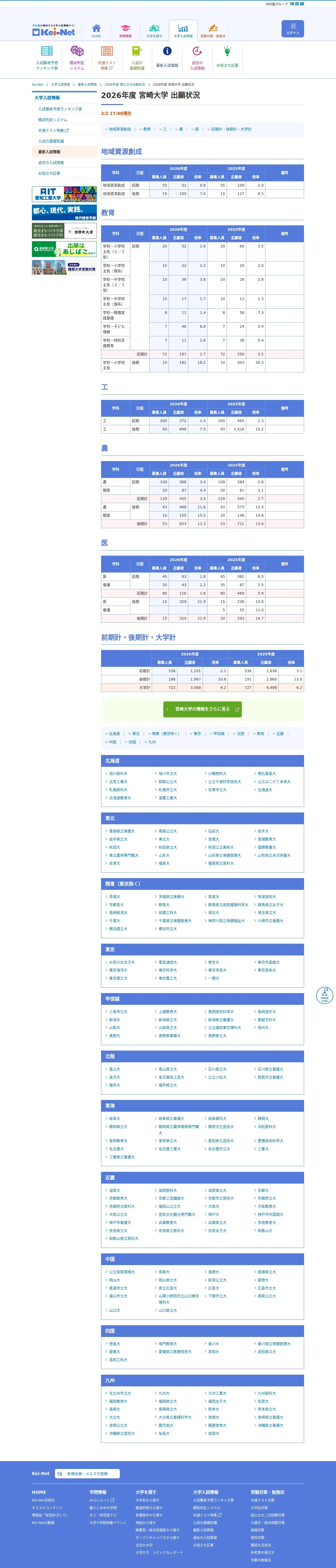Open 広島大 link in 中国

(214, 1288)
